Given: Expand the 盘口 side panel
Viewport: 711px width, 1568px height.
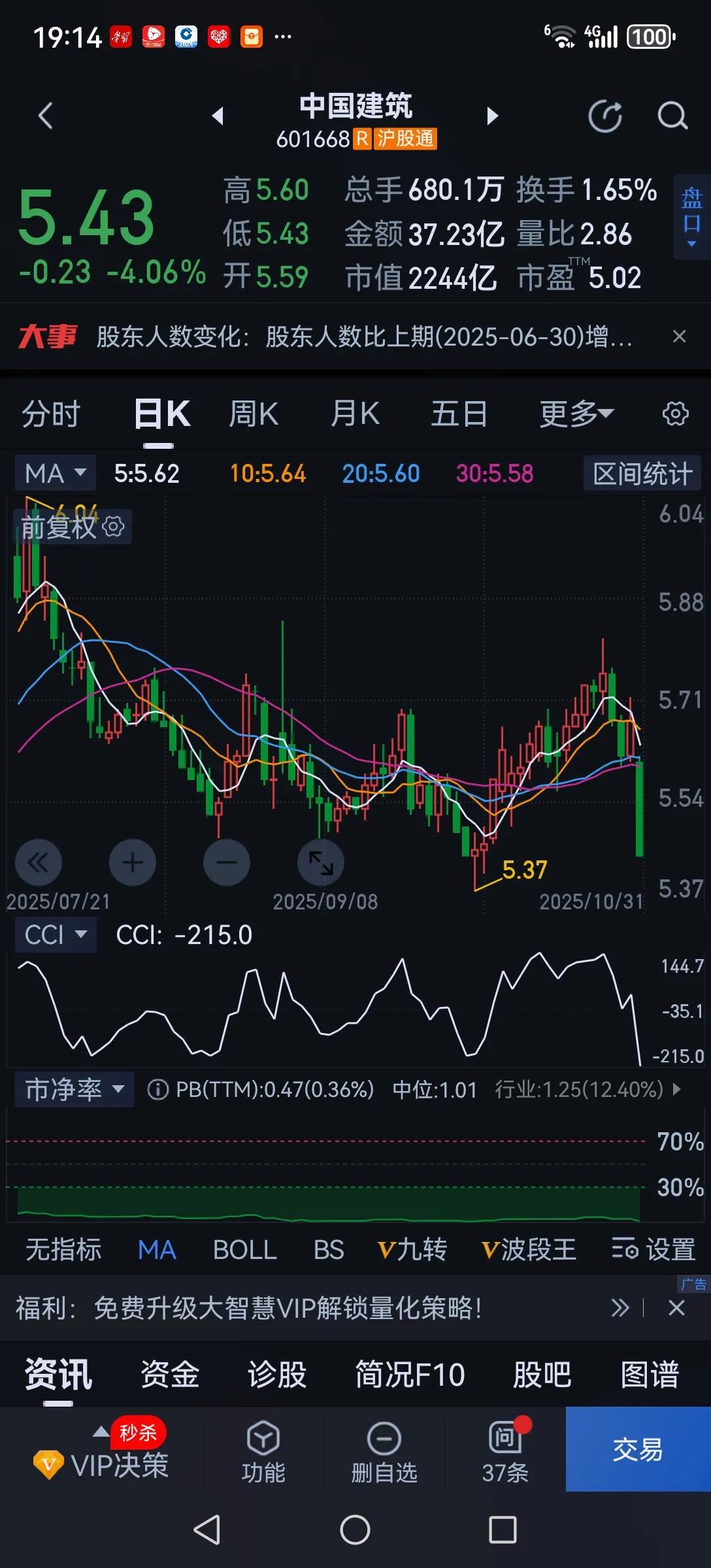Looking at the screenshot, I should click(691, 217).
